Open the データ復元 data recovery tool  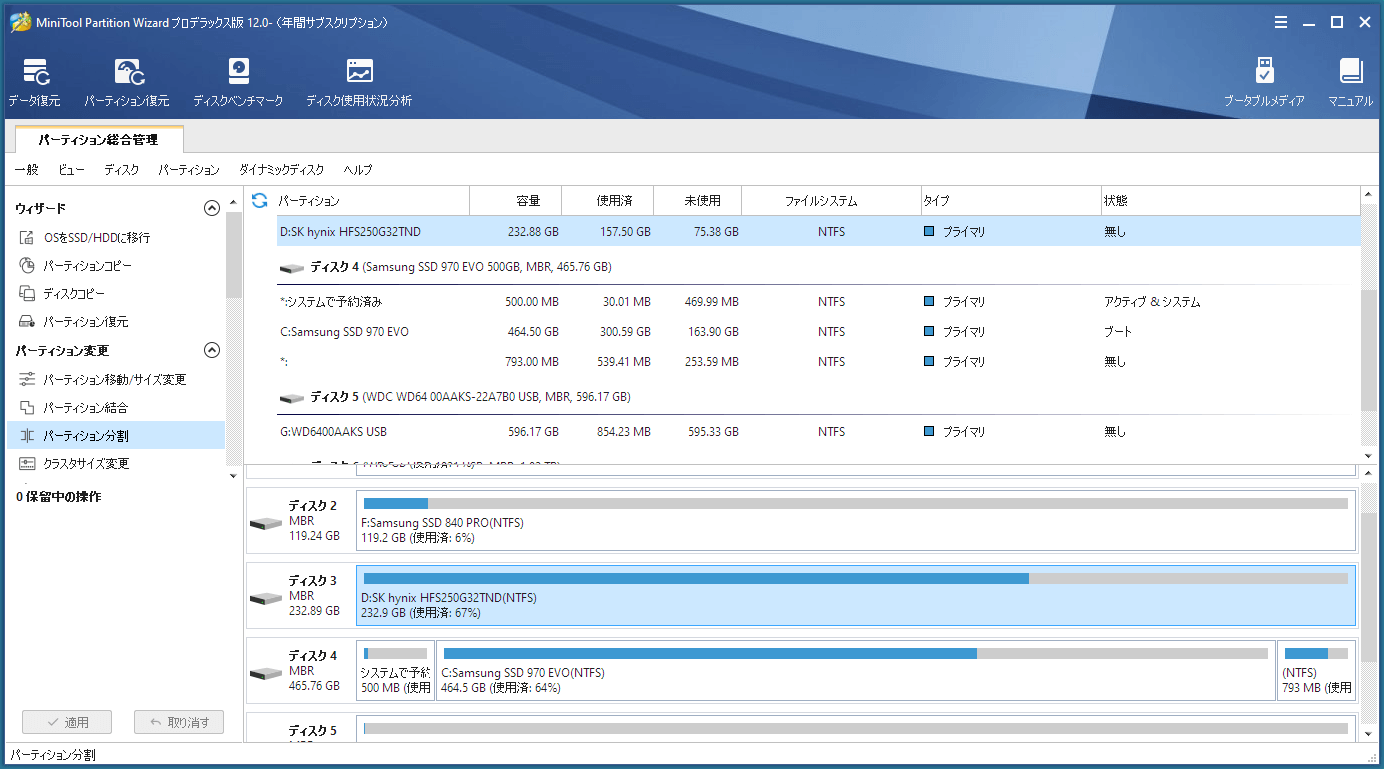[35, 82]
